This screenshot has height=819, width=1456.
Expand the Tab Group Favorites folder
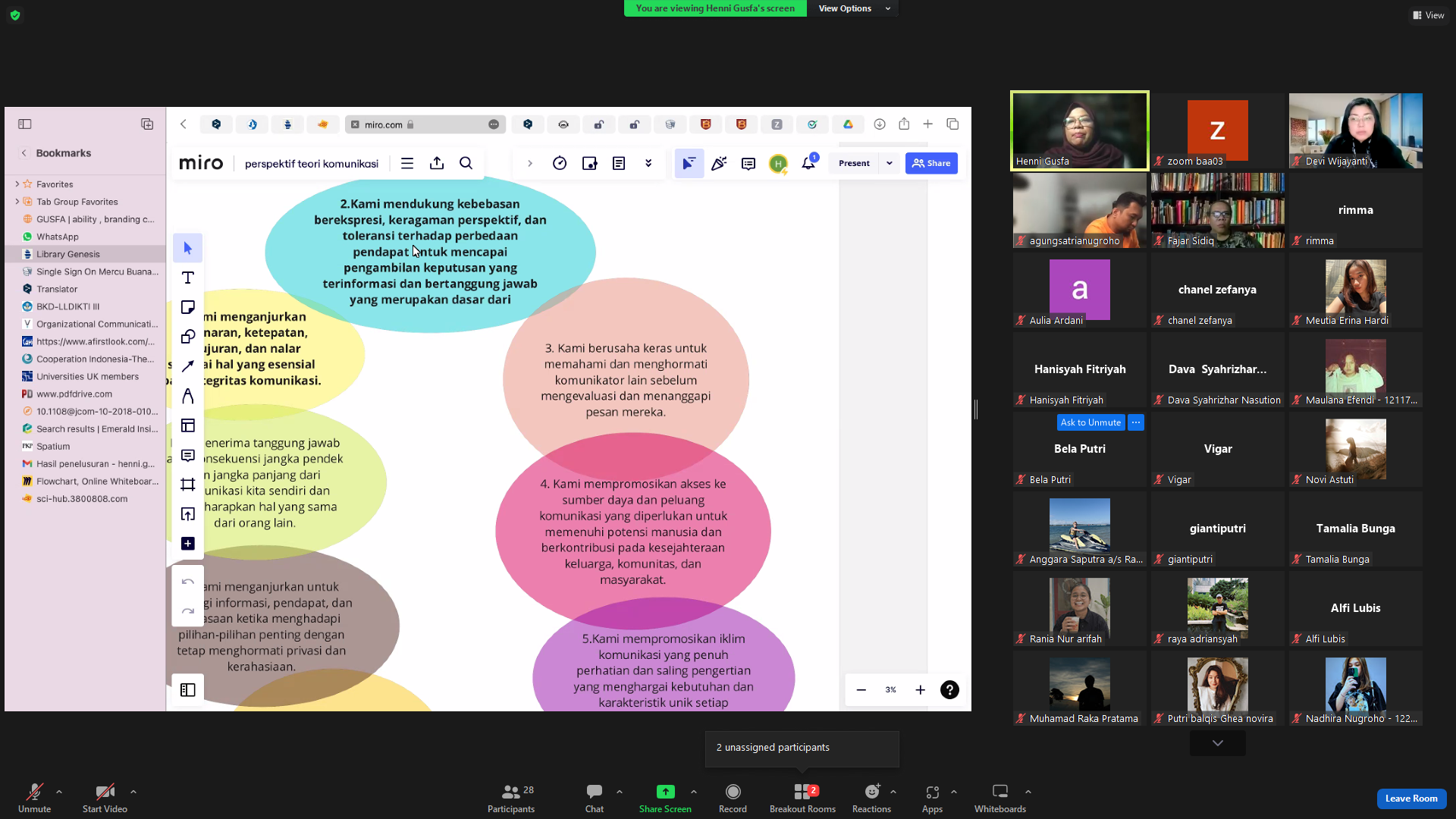(x=17, y=202)
